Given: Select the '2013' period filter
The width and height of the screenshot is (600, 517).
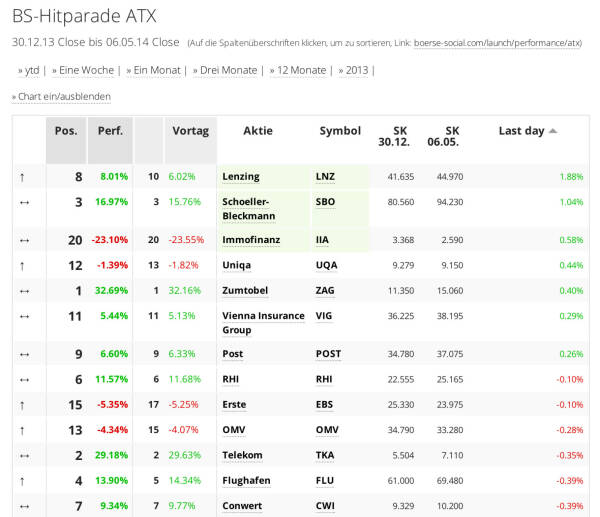Looking at the screenshot, I should click(356, 70).
